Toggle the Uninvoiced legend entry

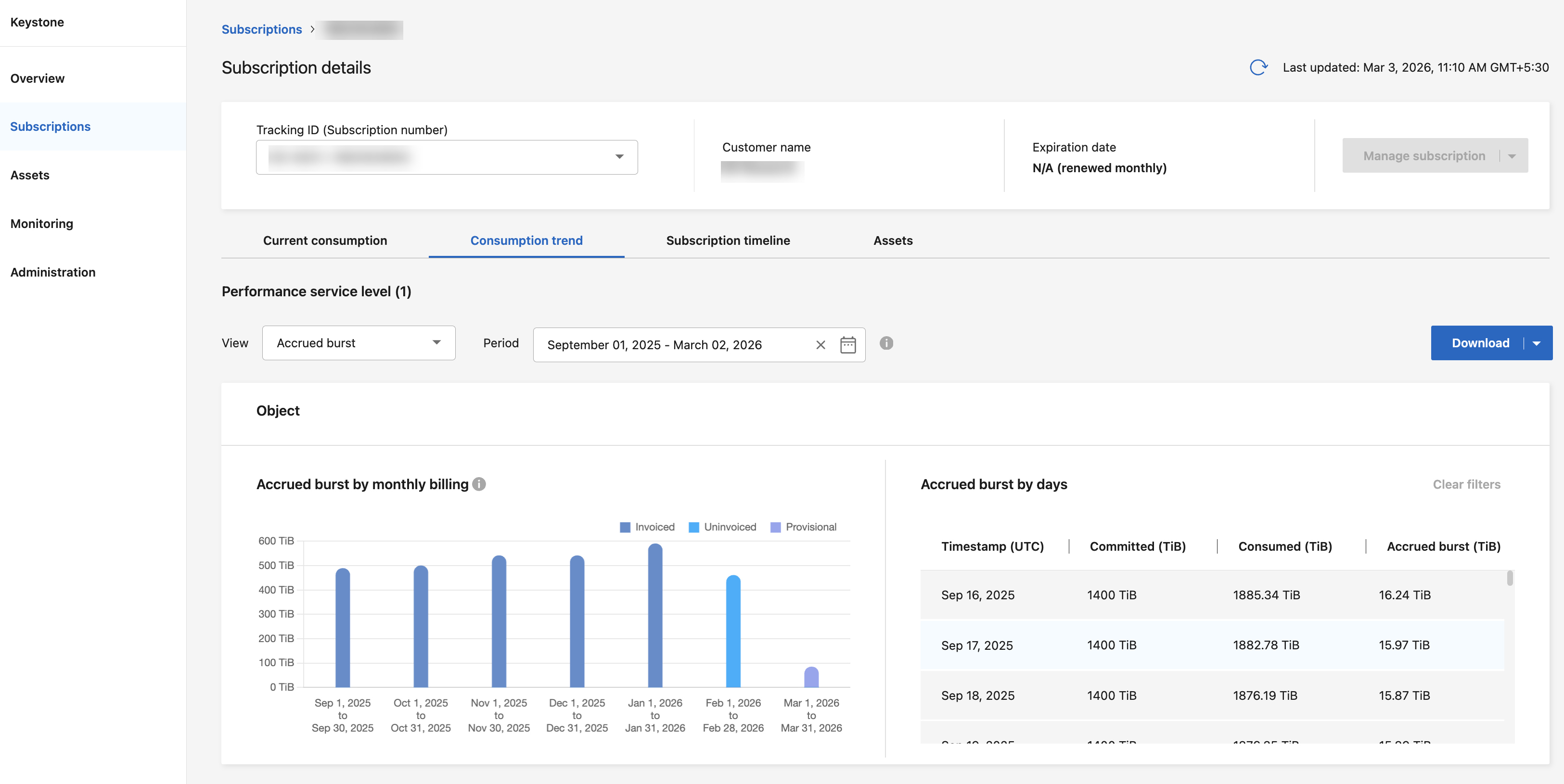click(722, 527)
